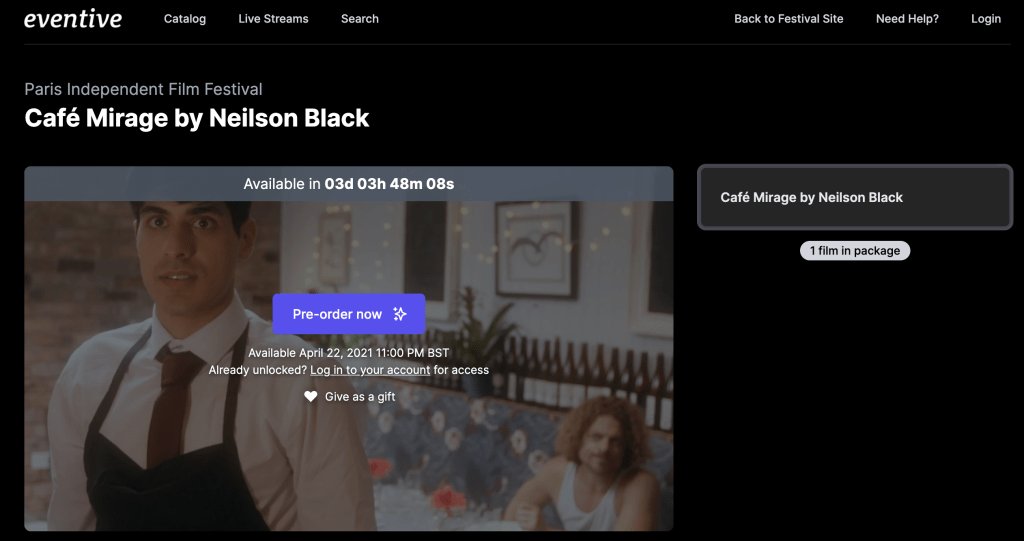Select Give as a gift option
The height and width of the screenshot is (541, 1024).
point(349,397)
